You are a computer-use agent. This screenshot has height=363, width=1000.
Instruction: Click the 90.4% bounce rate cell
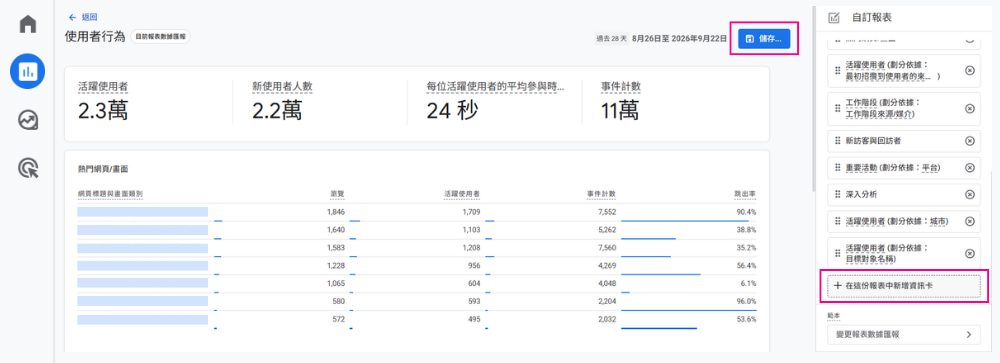pyautogui.click(x=746, y=212)
